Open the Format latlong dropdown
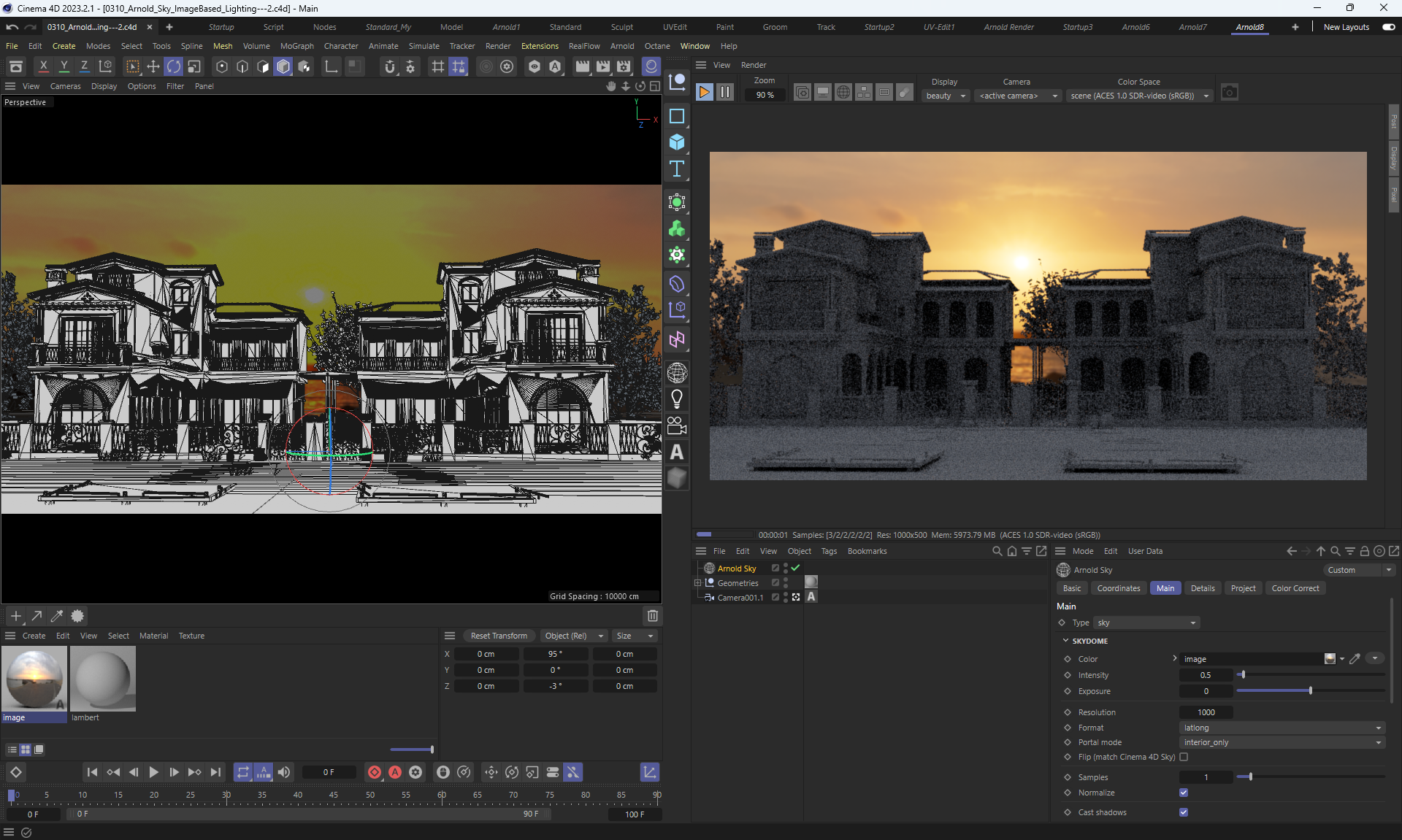The image size is (1402, 840). (x=1282, y=728)
